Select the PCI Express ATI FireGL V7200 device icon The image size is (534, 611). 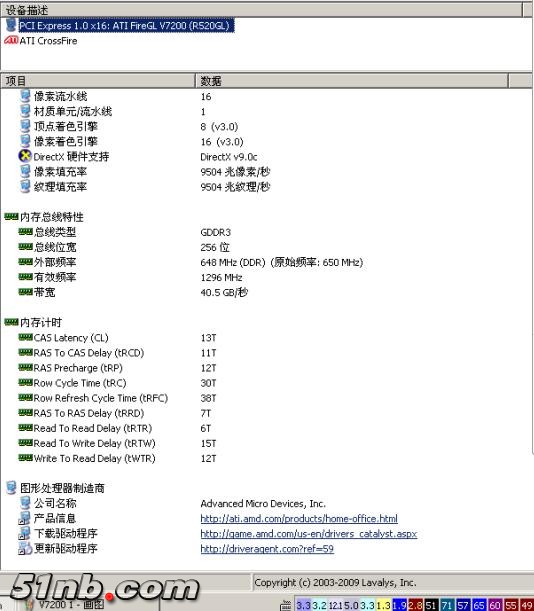[11, 25]
